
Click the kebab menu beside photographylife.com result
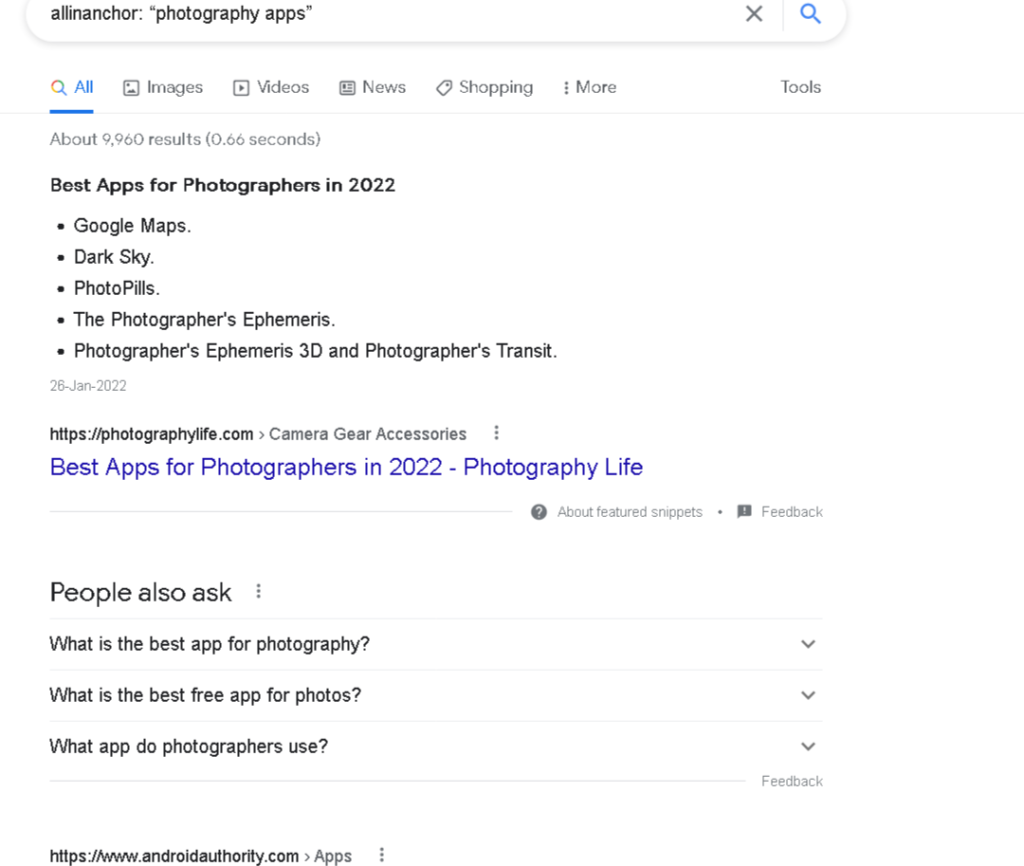coord(497,432)
